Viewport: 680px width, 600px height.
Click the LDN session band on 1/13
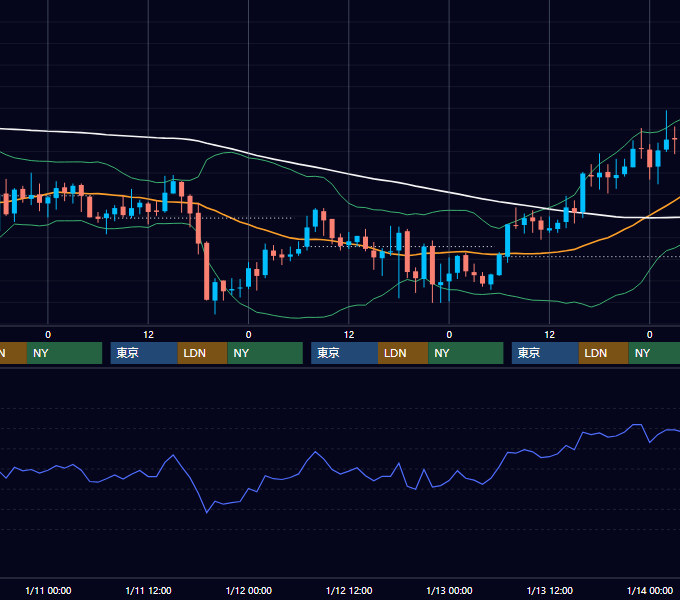pyautogui.click(x=604, y=353)
